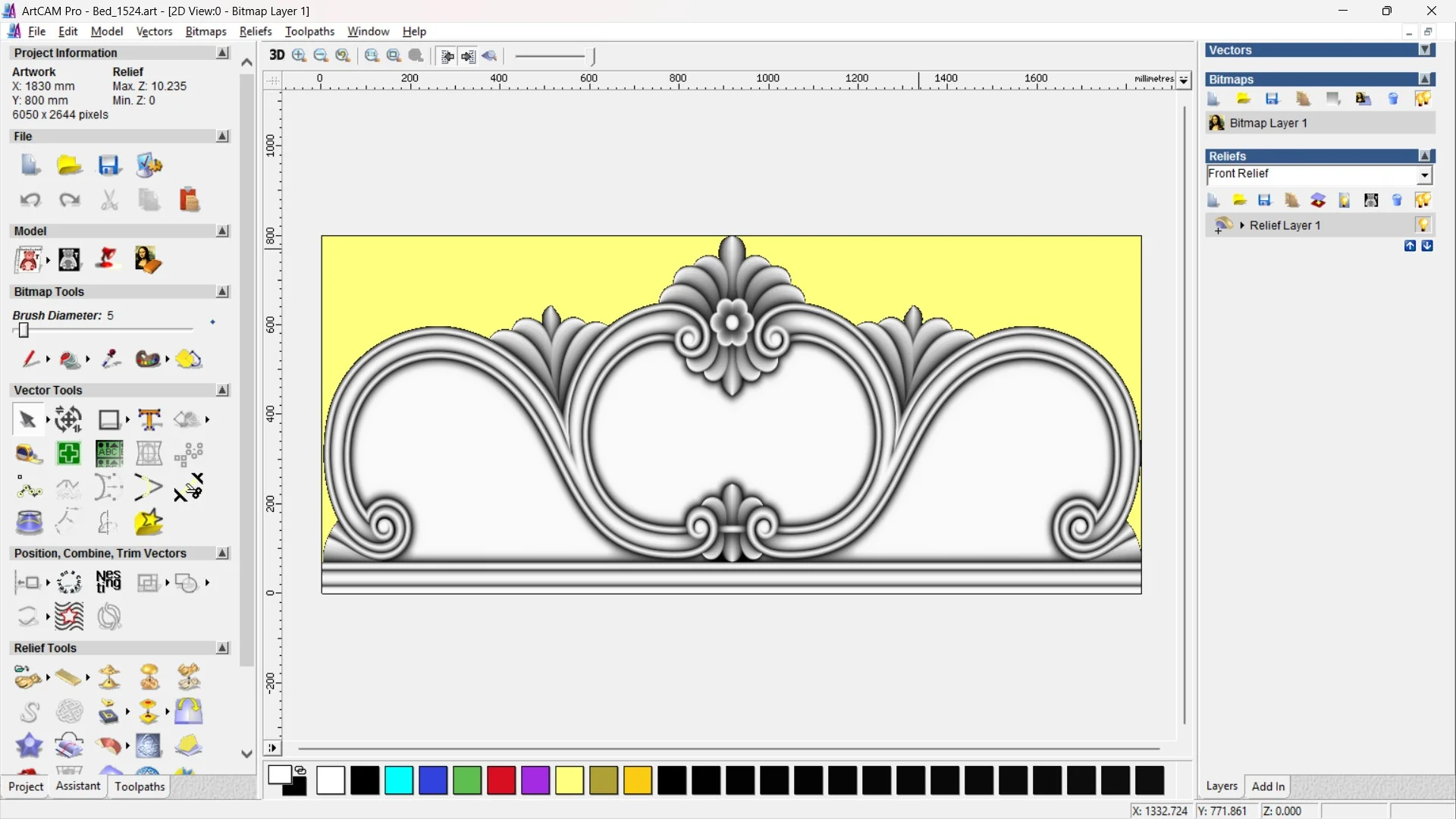Switch to the 3D view button
This screenshot has height=819, width=1456.
(x=277, y=55)
